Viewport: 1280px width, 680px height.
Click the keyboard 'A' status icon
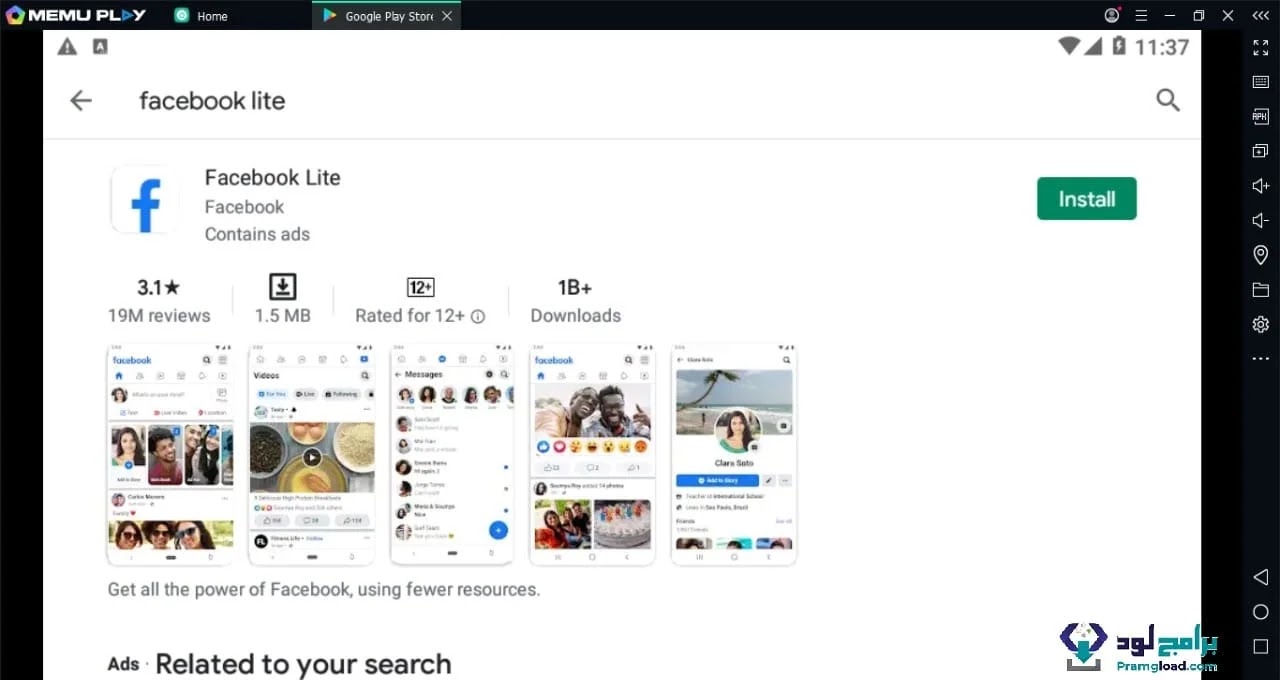tap(100, 46)
